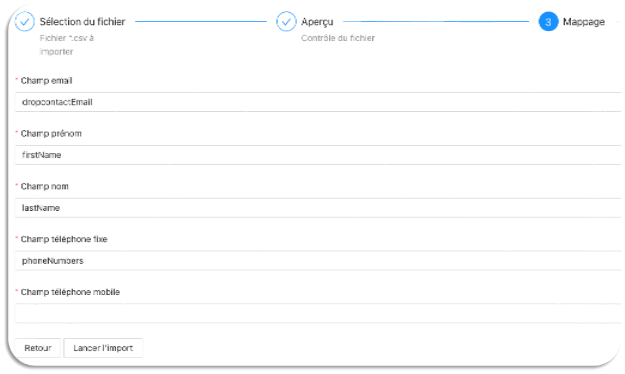Click the Lancer l'import button
The width and height of the screenshot is (625, 374).
pos(103,348)
